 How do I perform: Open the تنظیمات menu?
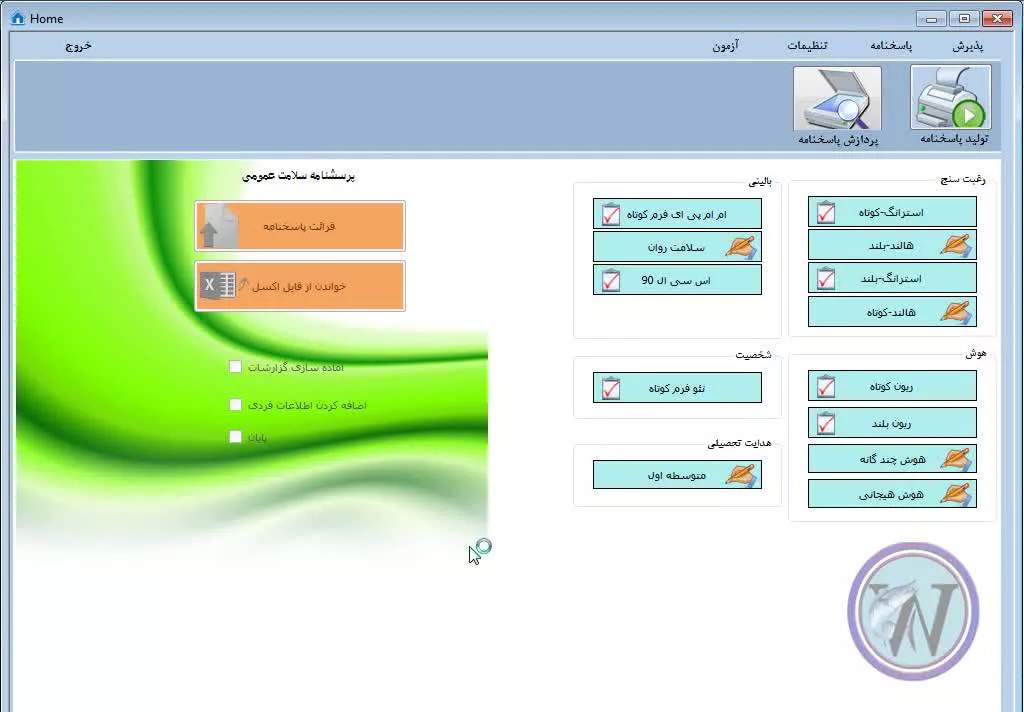tap(807, 46)
